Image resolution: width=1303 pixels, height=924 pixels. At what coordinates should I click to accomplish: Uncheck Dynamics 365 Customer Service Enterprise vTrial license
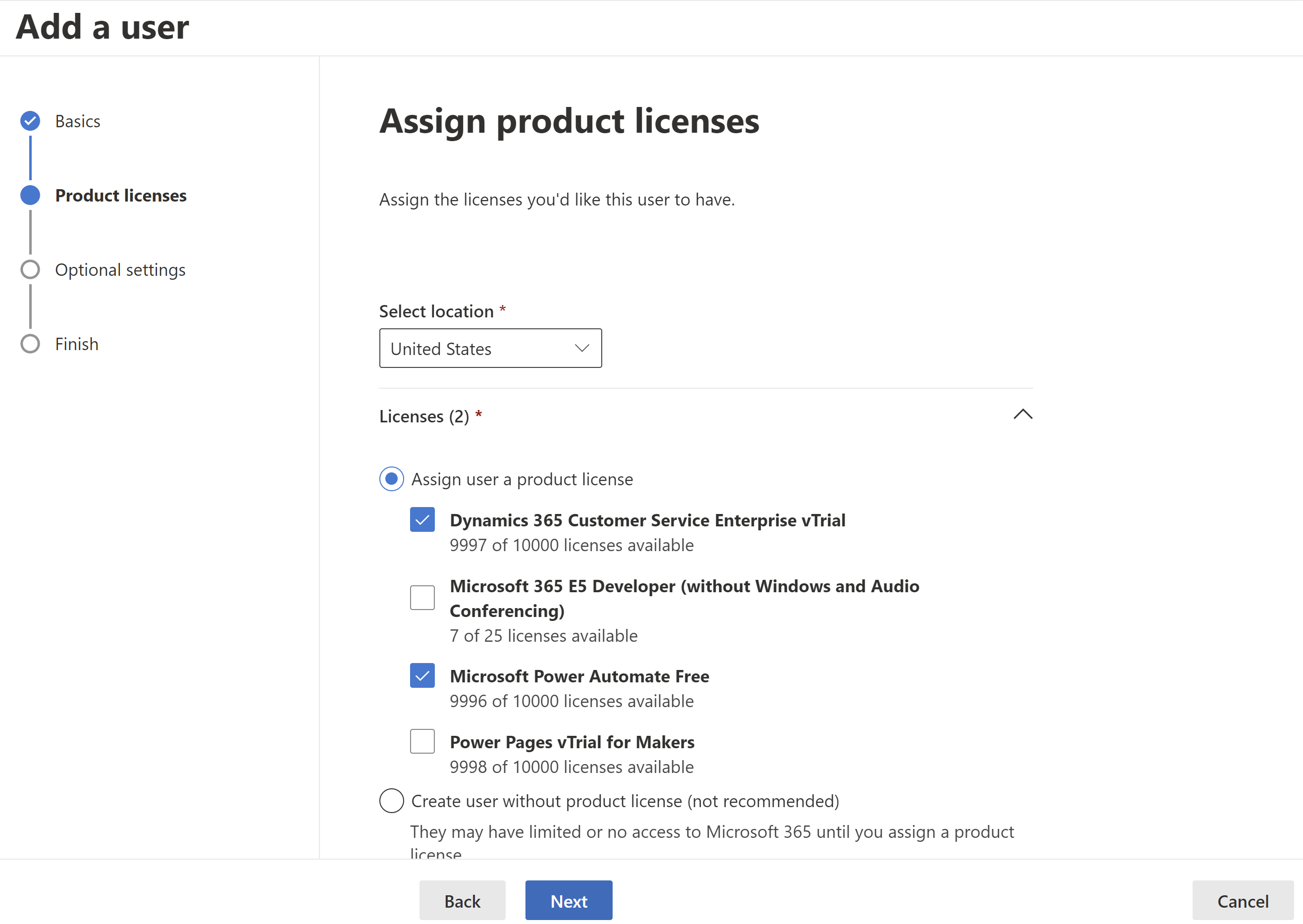421,519
